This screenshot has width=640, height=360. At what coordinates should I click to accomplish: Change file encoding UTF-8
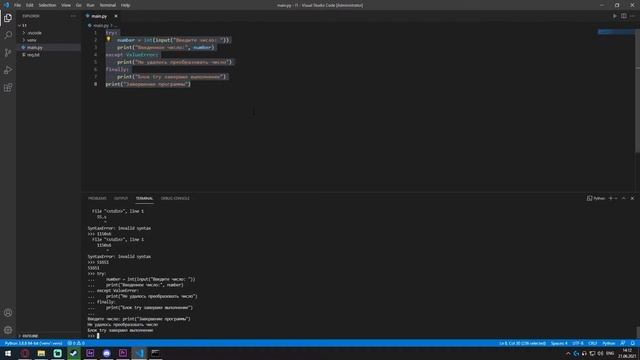(578, 343)
